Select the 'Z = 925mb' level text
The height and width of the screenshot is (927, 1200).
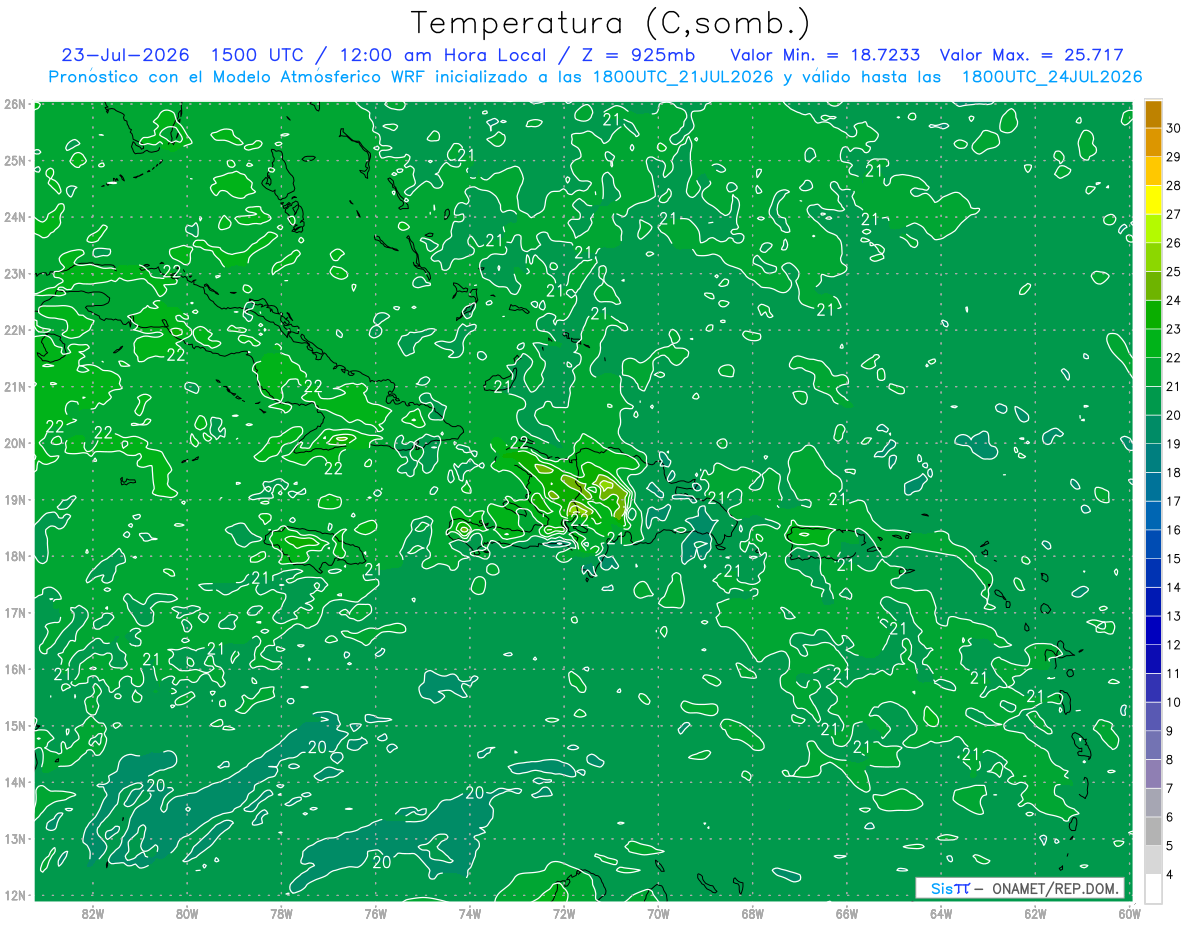[638, 55]
